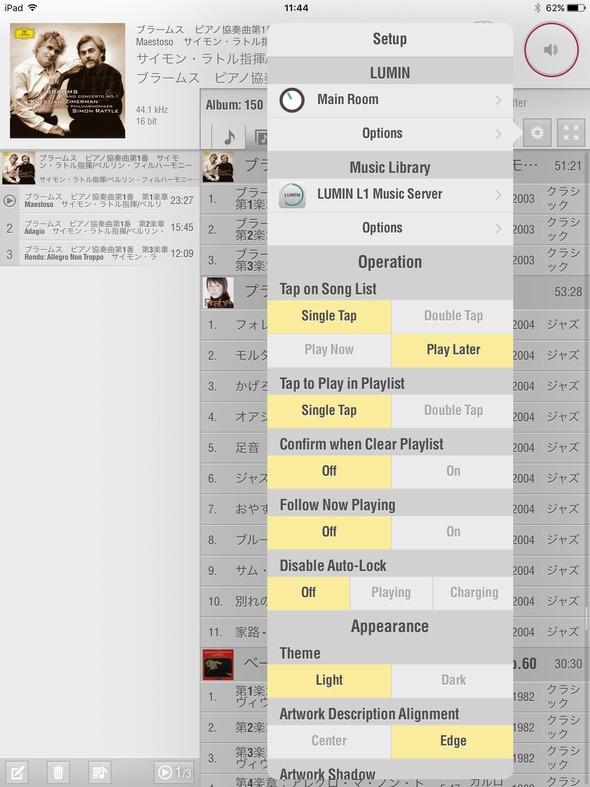Tap the Main Room LUMIN device icon
Image resolution: width=590 pixels, height=787 pixels.
(x=292, y=100)
